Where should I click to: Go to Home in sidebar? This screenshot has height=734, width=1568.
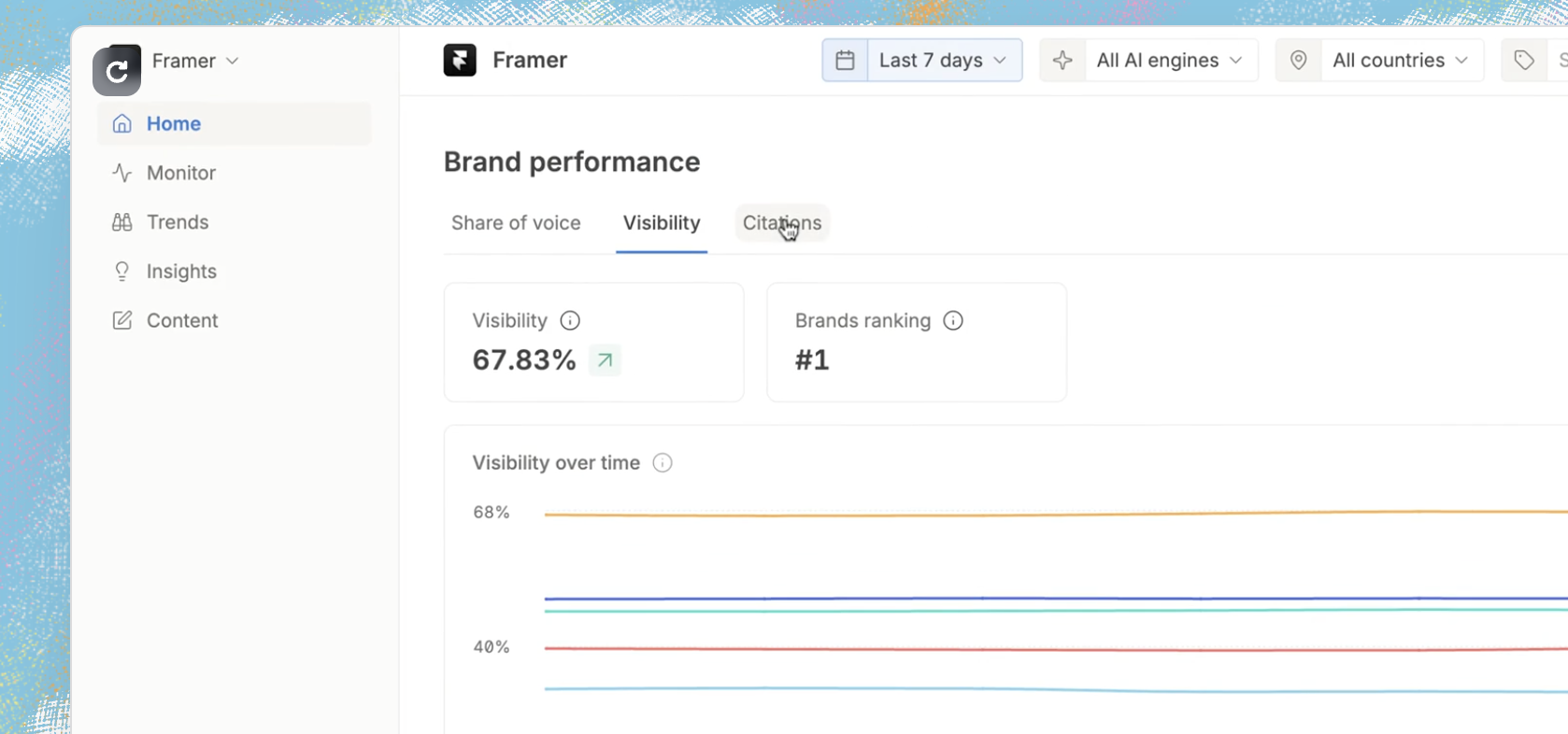pos(235,123)
